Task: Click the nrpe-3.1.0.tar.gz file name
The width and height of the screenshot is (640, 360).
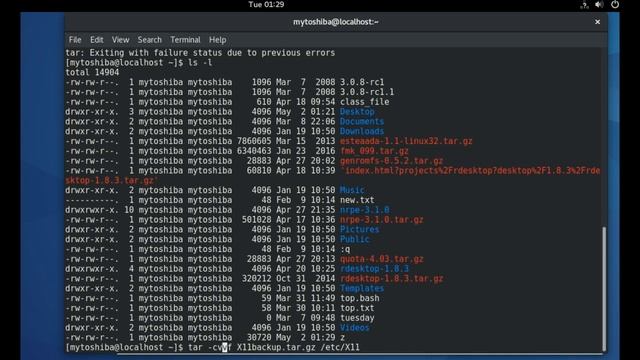Action: pyautogui.click(x=382, y=219)
